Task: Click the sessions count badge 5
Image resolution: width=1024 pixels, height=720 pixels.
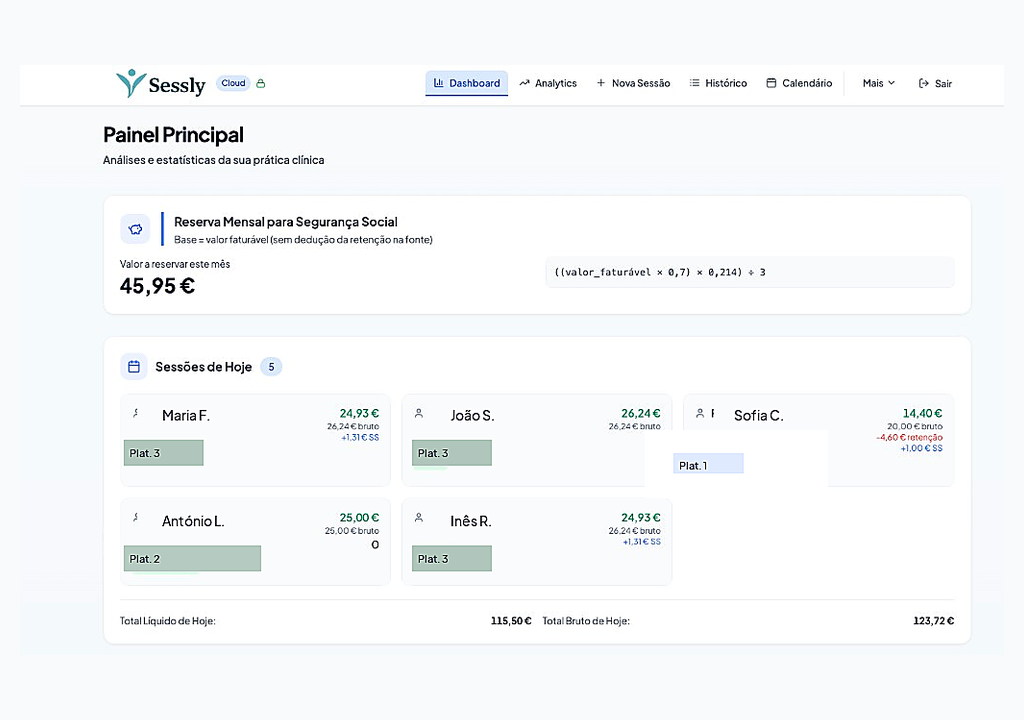Action: pyautogui.click(x=271, y=367)
